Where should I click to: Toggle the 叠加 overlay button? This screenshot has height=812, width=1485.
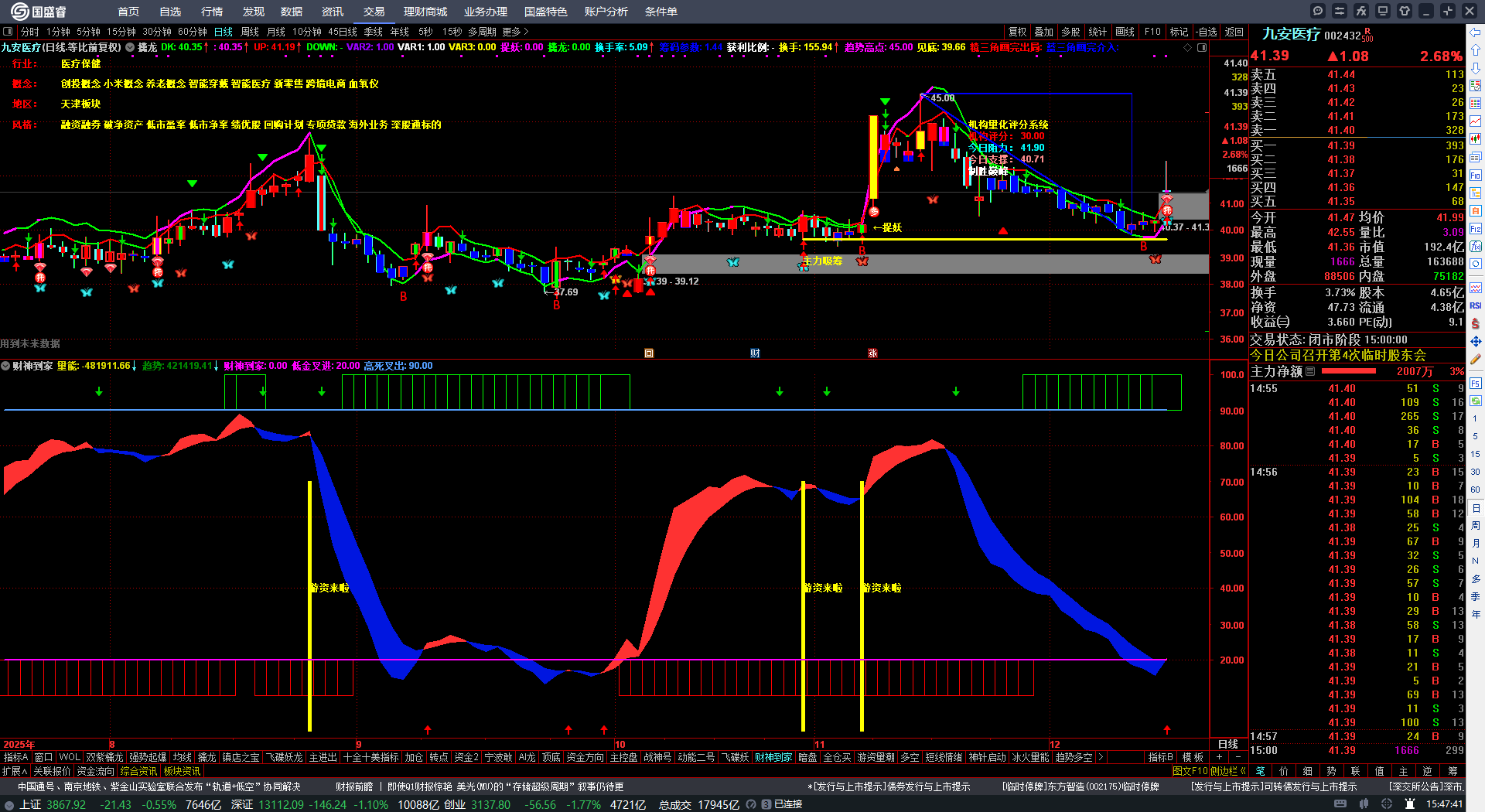pos(1044,32)
